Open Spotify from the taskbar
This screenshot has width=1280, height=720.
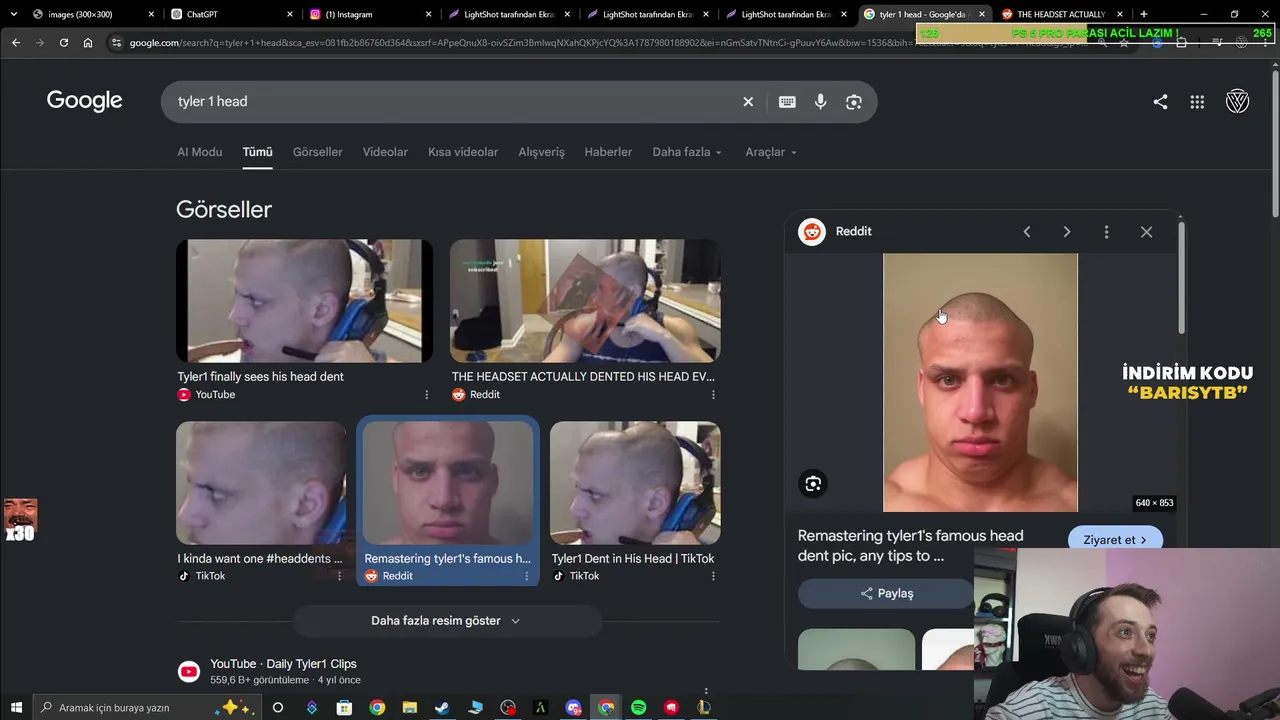click(x=639, y=707)
